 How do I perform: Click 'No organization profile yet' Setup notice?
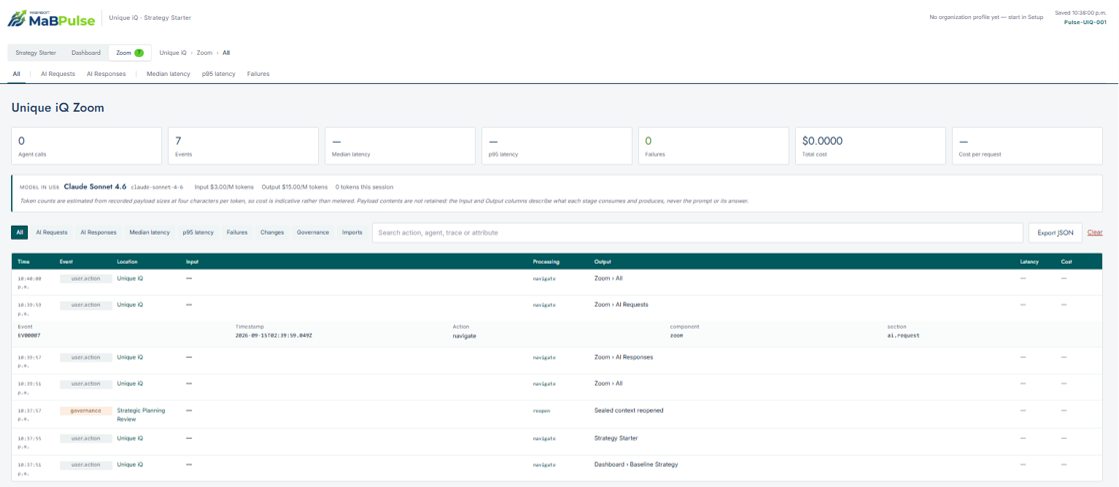986,17
